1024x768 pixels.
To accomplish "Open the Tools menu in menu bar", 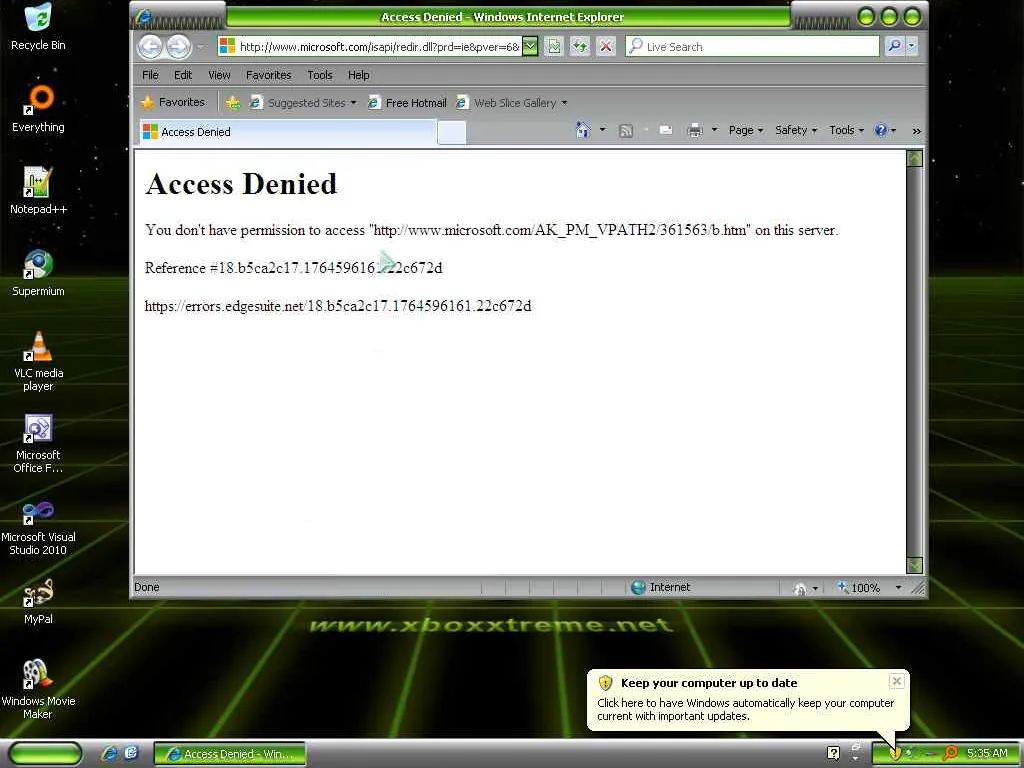I will [x=320, y=75].
